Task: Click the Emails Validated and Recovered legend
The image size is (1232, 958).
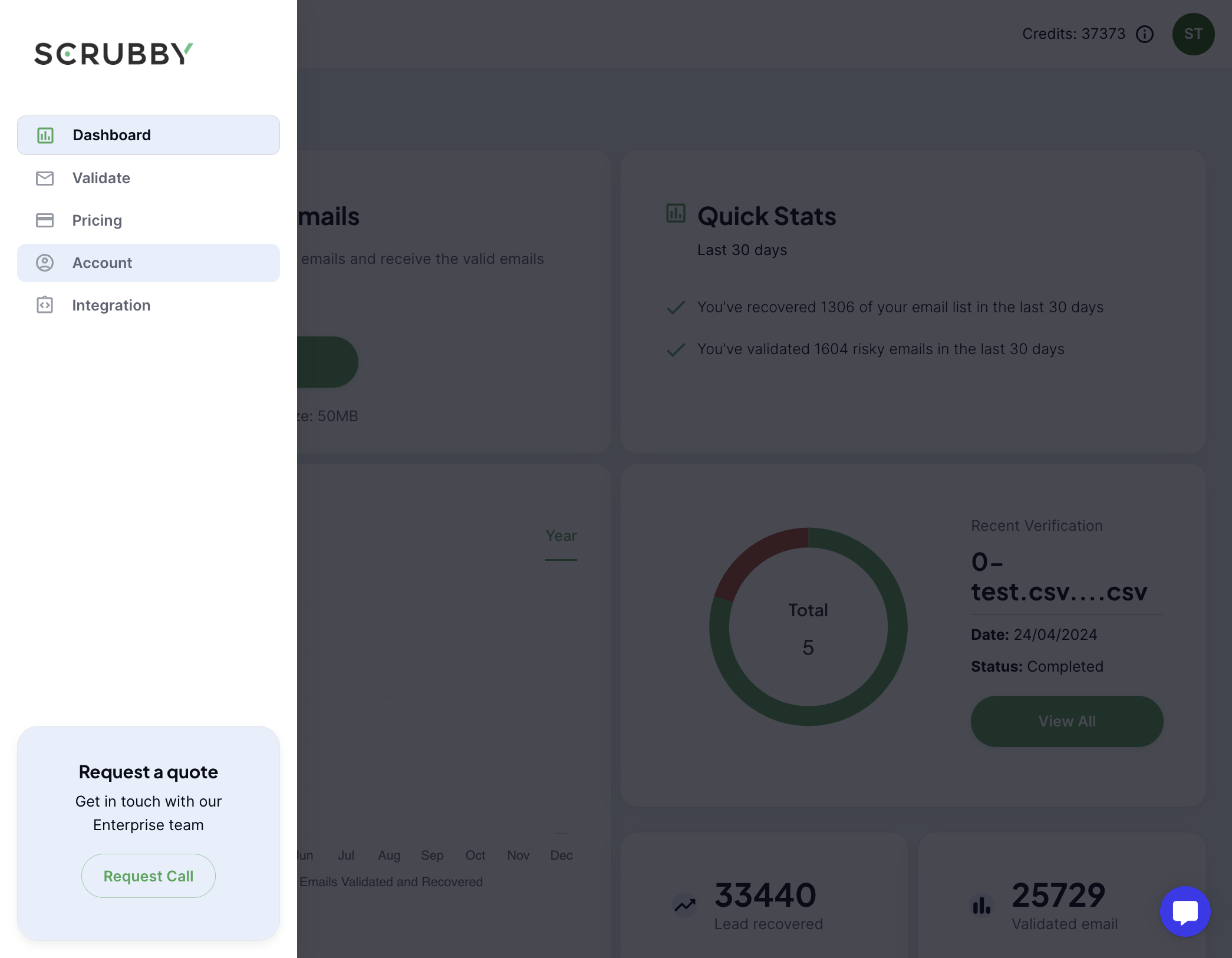Action: (391, 882)
